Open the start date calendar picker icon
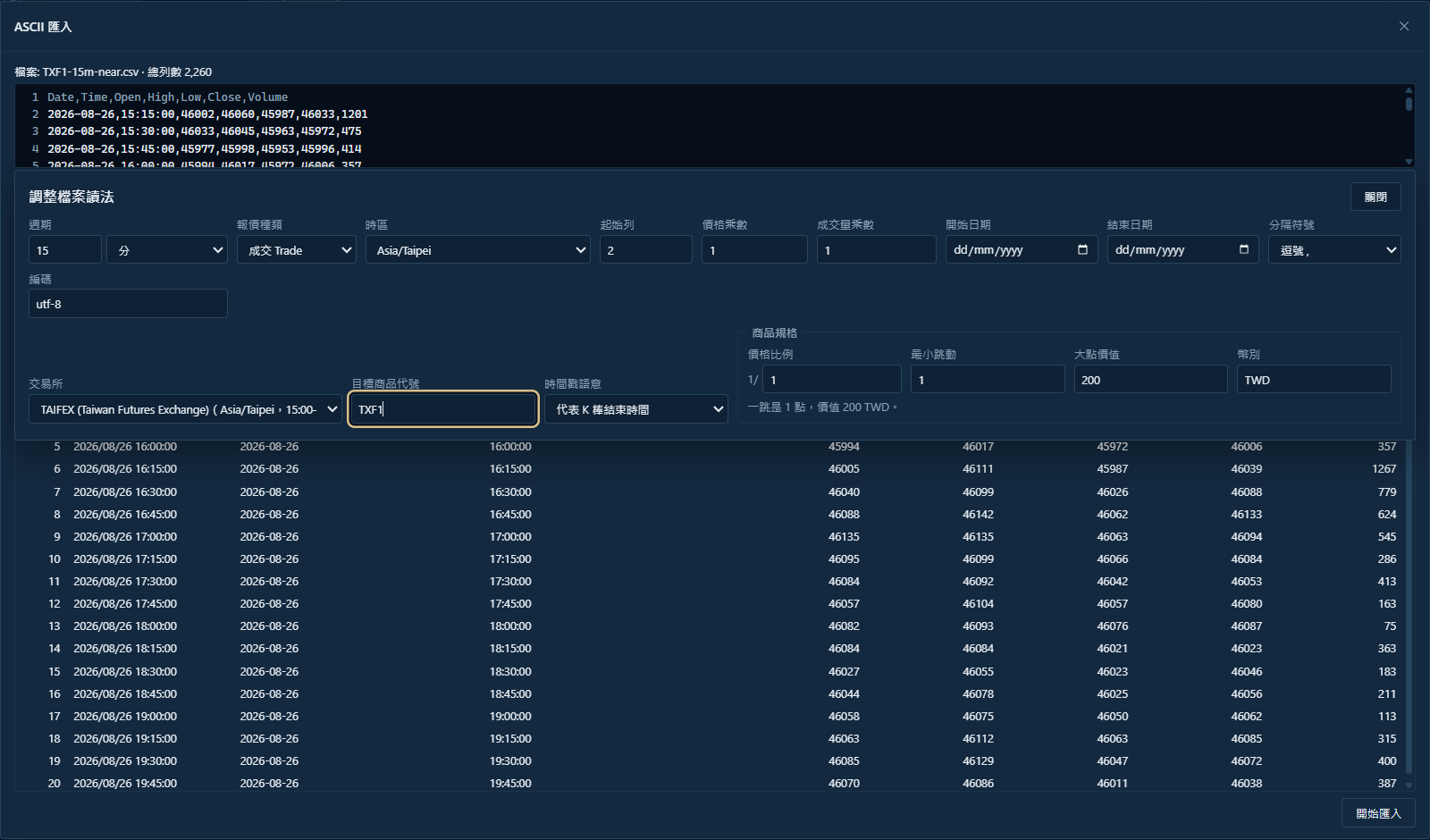 (x=1082, y=249)
